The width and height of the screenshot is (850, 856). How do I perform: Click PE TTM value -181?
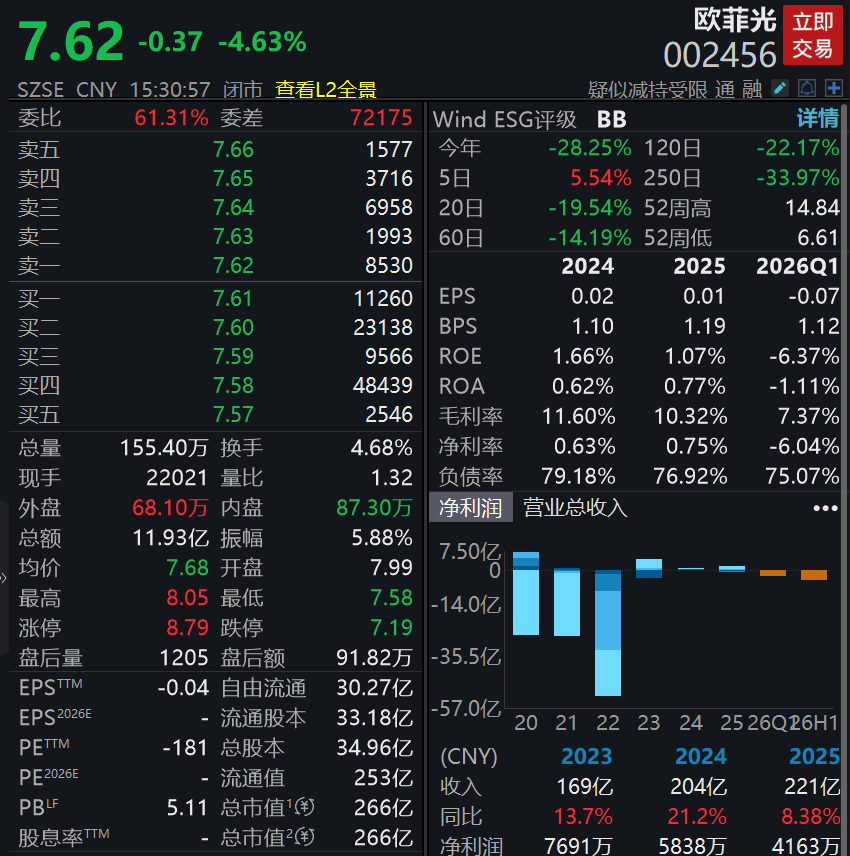coord(186,748)
